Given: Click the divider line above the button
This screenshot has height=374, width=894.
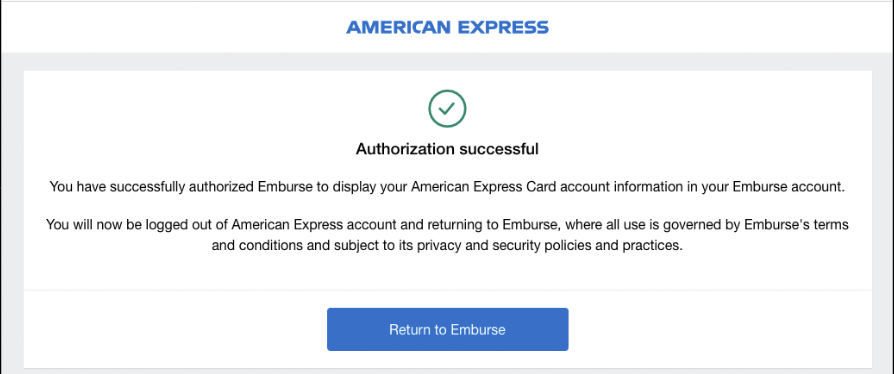Looking at the screenshot, I should coord(447,290).
